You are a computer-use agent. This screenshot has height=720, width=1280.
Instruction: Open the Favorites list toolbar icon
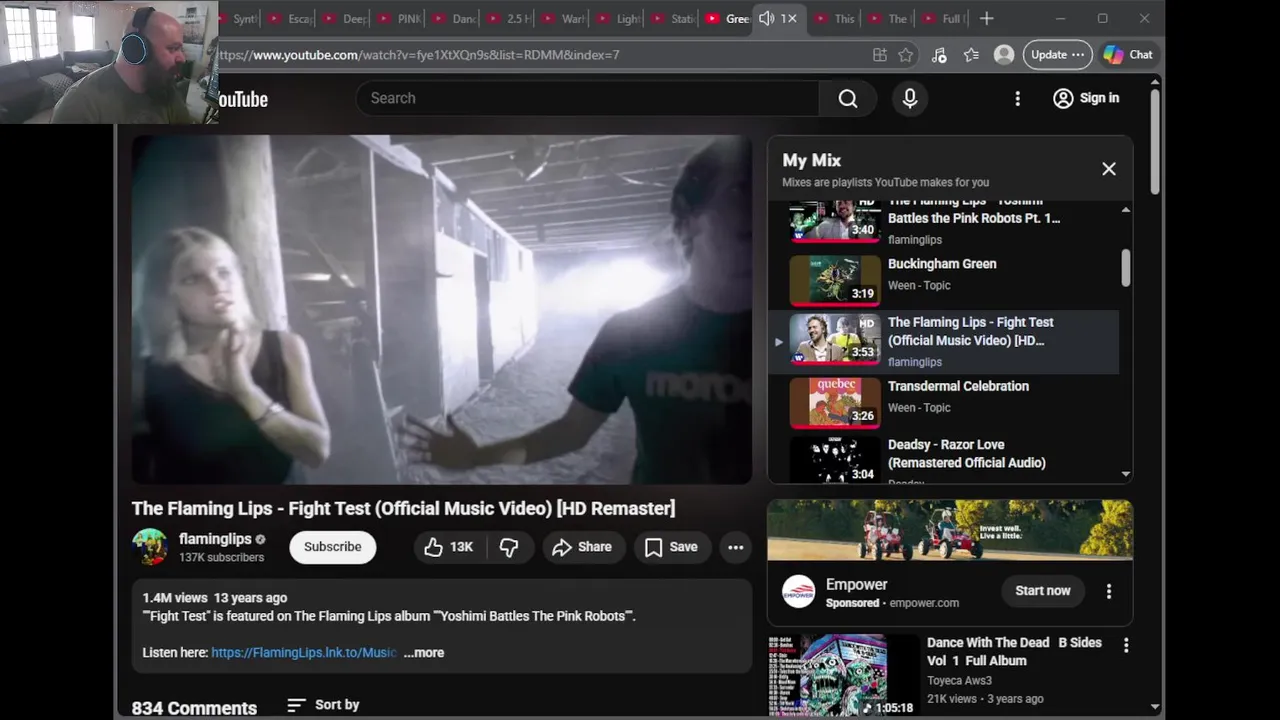tap(971, 55)
